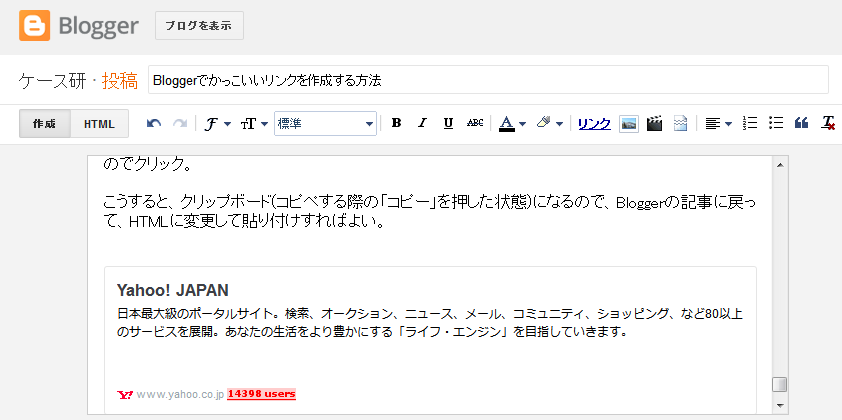Apply numbered list formatting

[749, 123]
